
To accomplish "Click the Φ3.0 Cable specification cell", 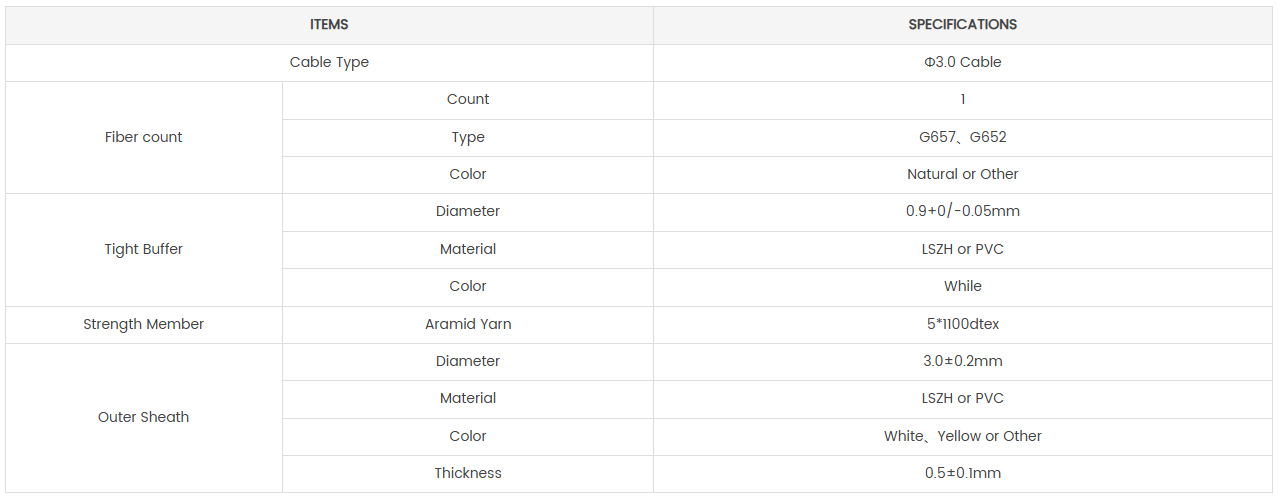I will coord(963,62).
